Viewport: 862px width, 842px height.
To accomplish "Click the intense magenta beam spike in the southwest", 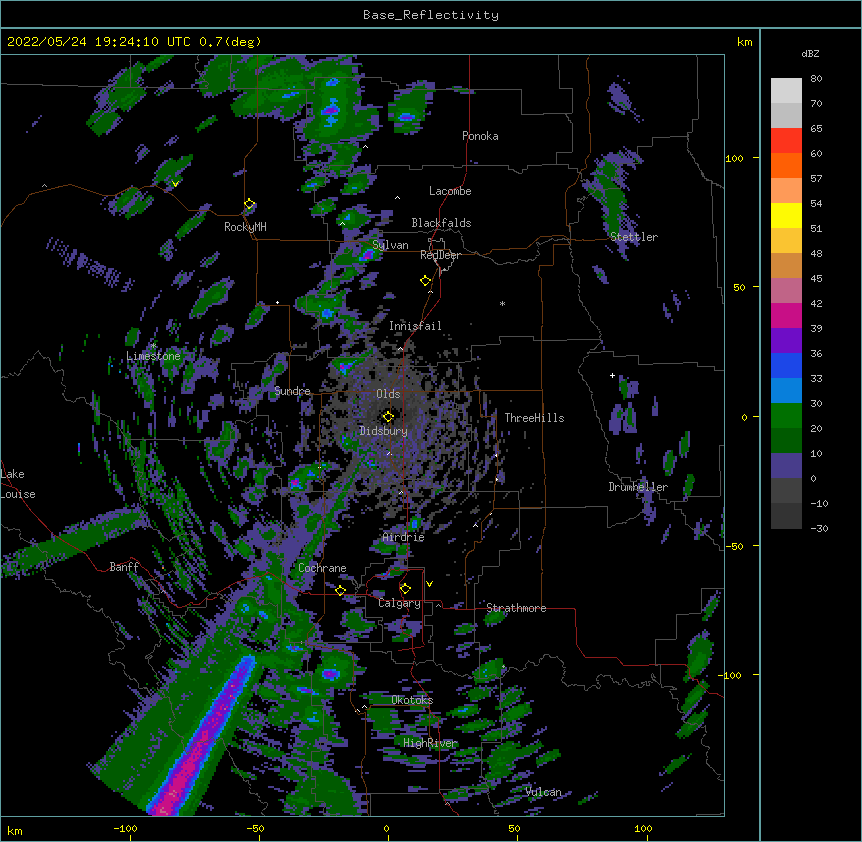I will coord(203,736).
